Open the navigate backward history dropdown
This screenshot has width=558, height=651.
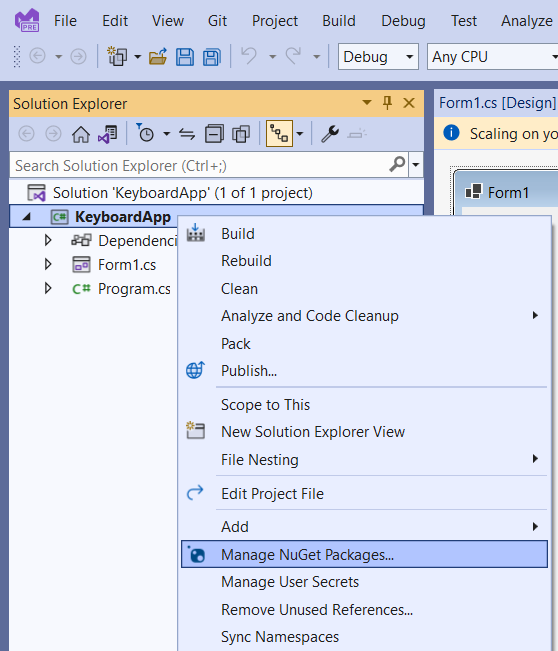(59, 56)
